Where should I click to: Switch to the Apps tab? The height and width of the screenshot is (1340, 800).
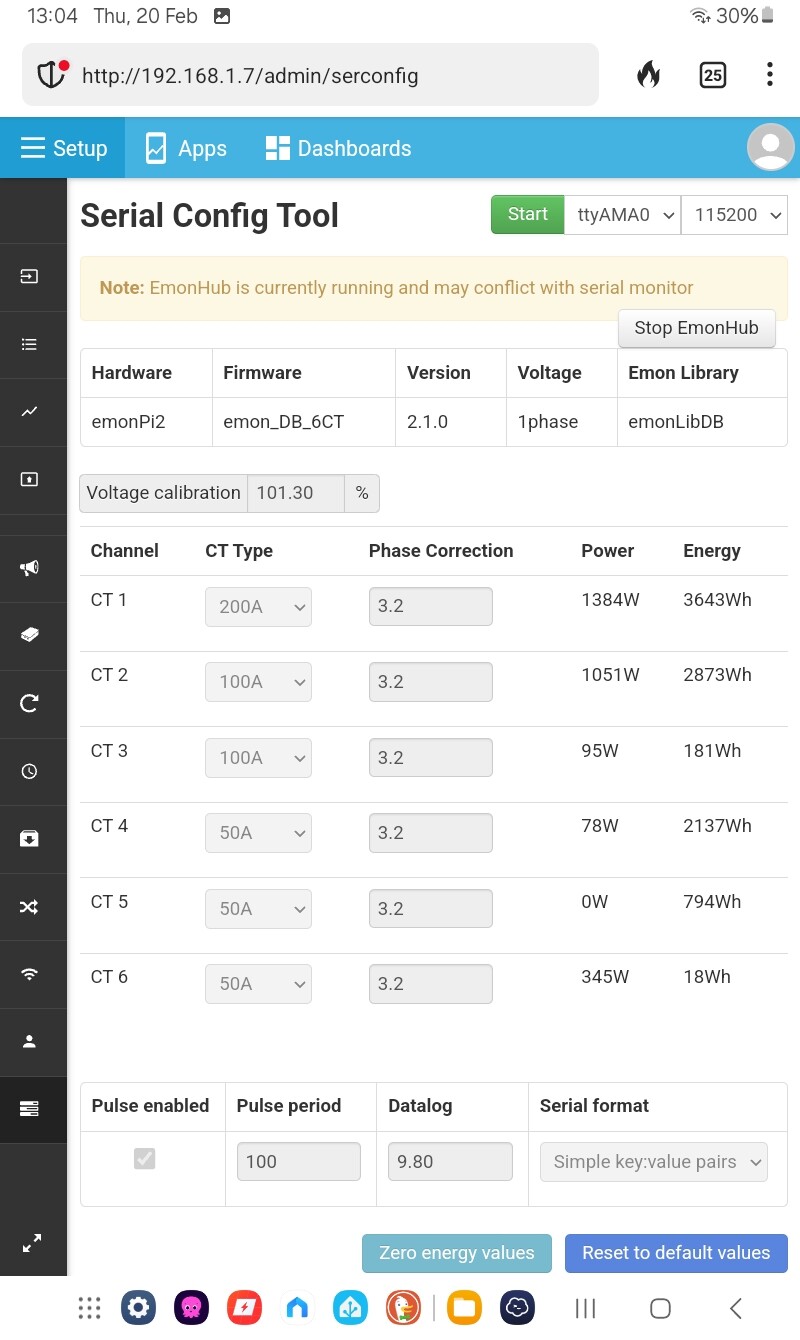click(x=186, y=148)
